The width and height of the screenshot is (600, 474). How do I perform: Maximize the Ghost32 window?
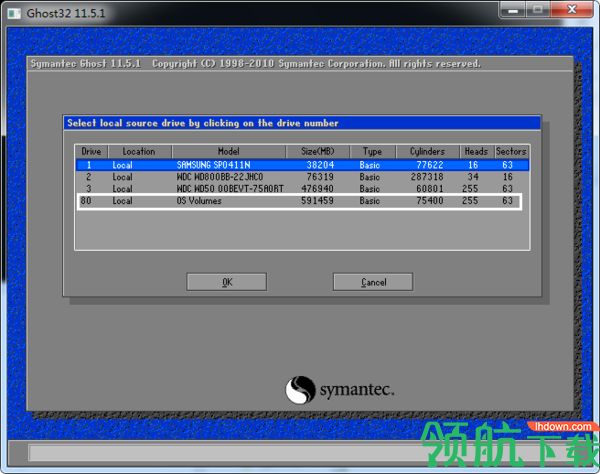pos(538,10)
